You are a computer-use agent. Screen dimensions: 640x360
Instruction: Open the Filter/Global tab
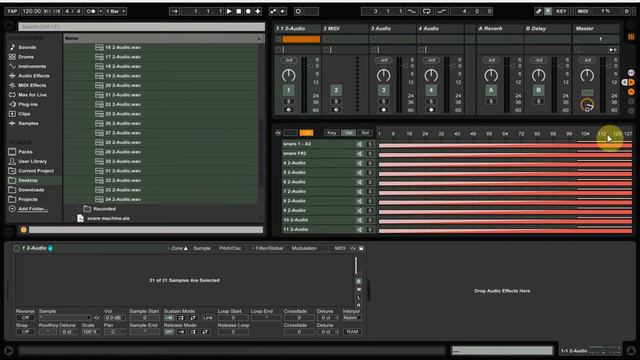point(268,248)
